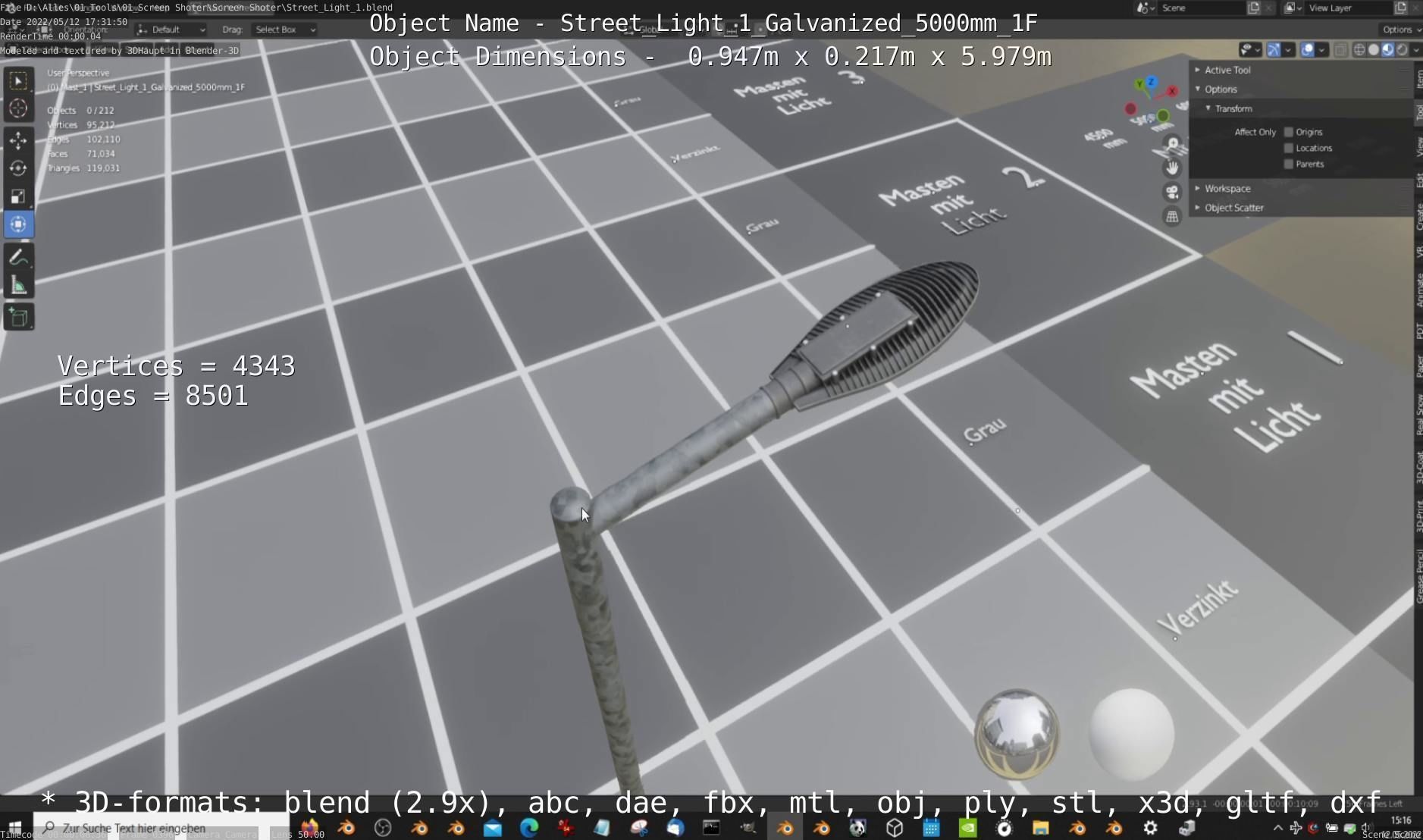The height and width of the screenshot is (840, 1423).
Task: Toggle camera view with the camera icon
Action: pos(1173,192)
